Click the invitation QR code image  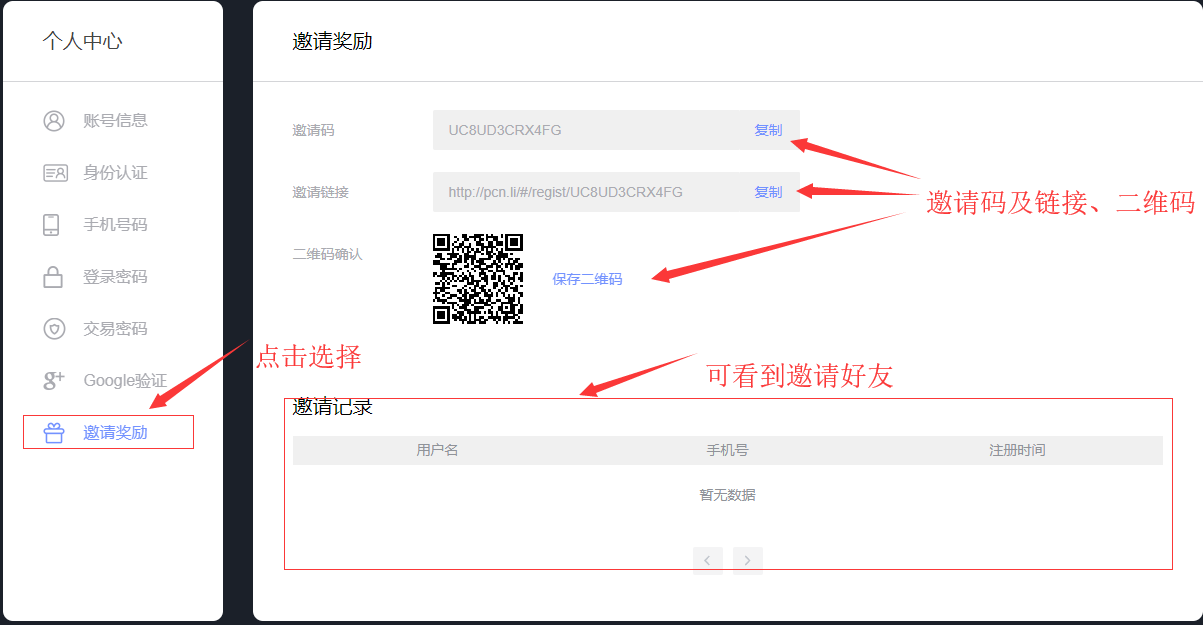(478, 279)
